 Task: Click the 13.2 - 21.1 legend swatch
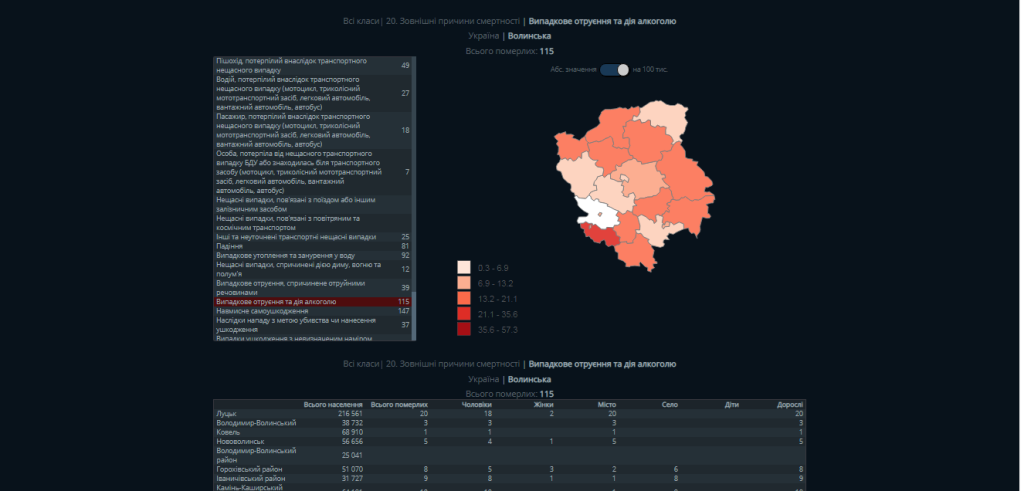pos(464,298)
